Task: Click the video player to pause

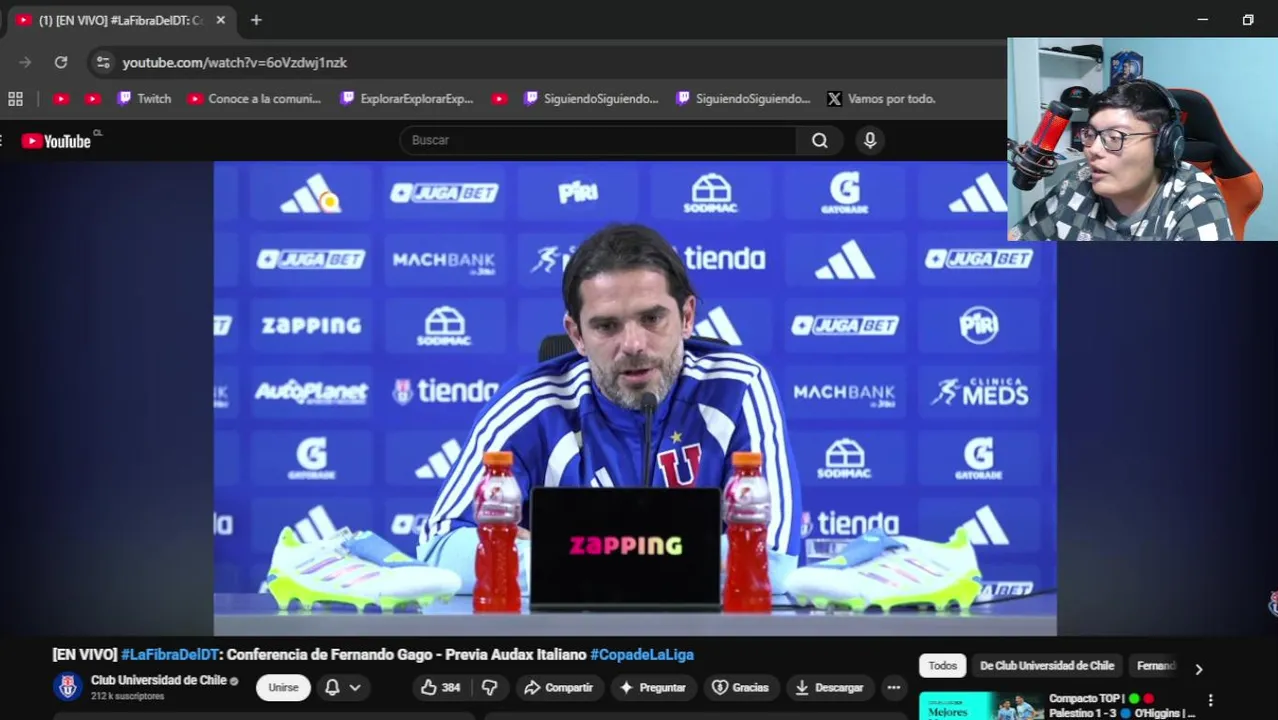Action: click(635, 398)
